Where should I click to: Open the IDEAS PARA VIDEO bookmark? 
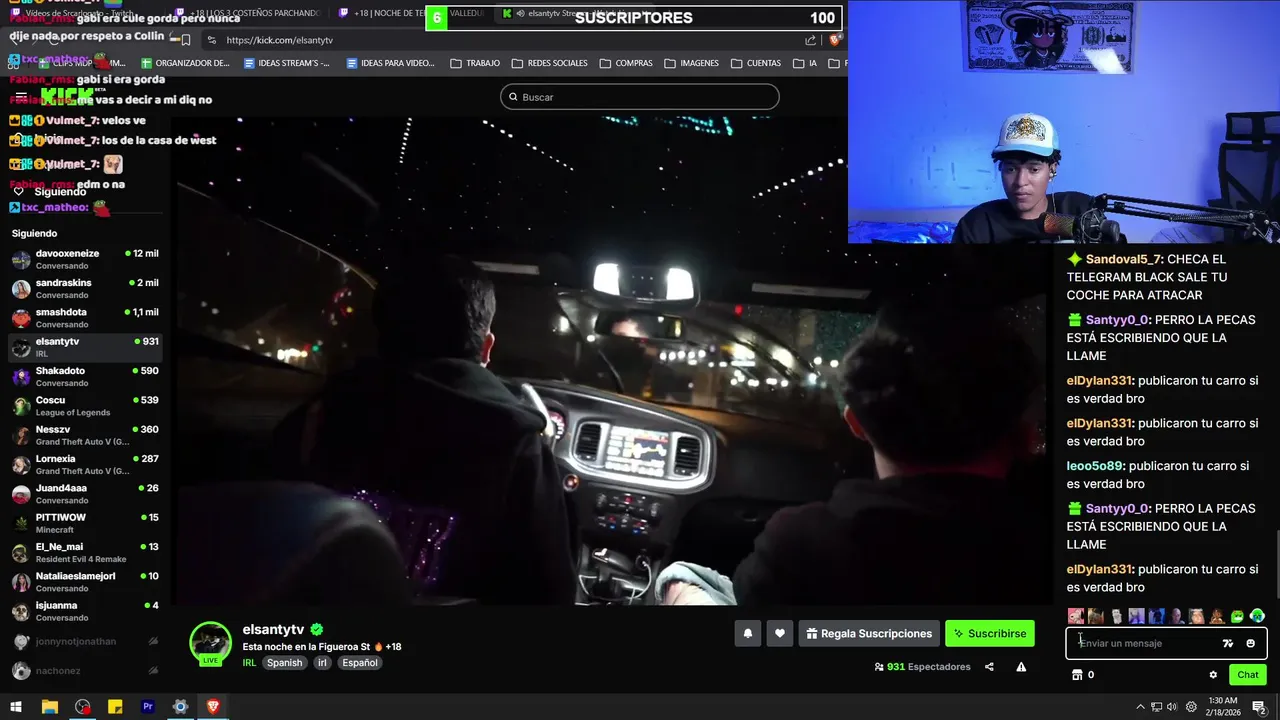(x=391, y=63)
